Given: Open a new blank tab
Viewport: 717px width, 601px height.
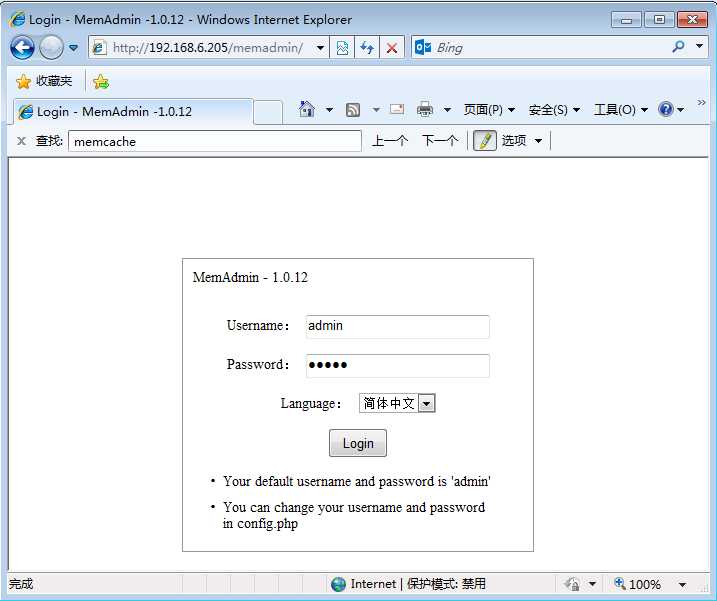Looking at the screenshot, I should tap(268, 112).
